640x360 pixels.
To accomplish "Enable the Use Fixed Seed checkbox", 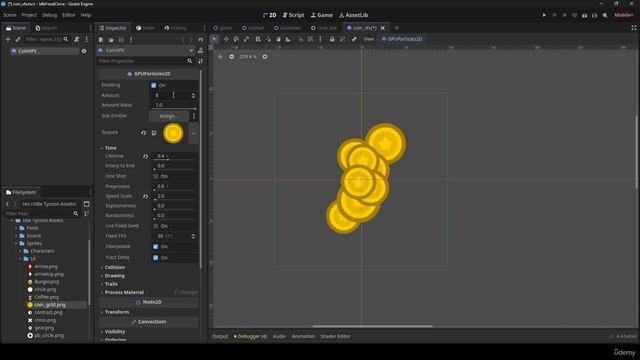I will coord(156,226).
